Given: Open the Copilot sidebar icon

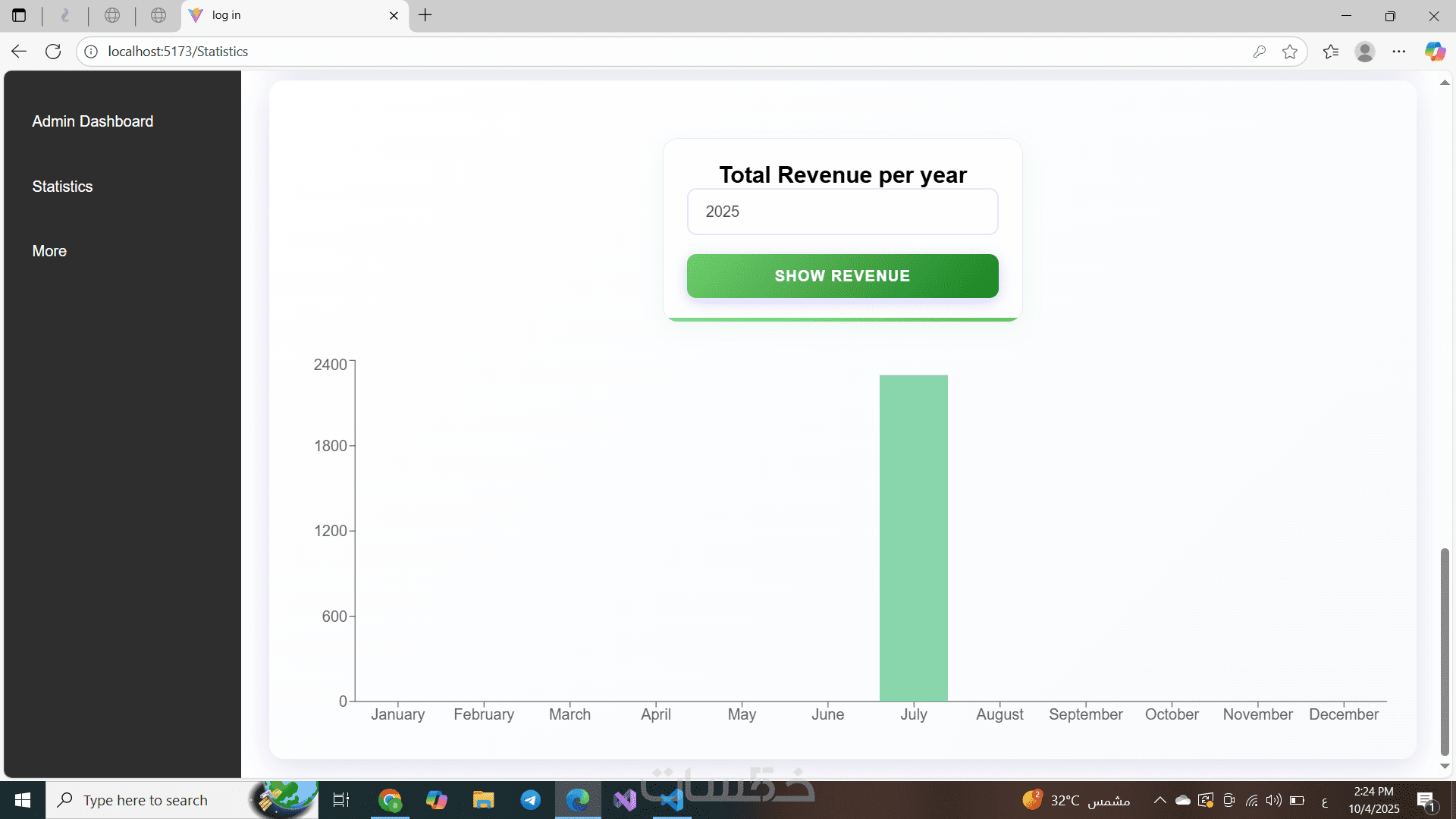Looking at the screenshot, I should click(1434, 52).
